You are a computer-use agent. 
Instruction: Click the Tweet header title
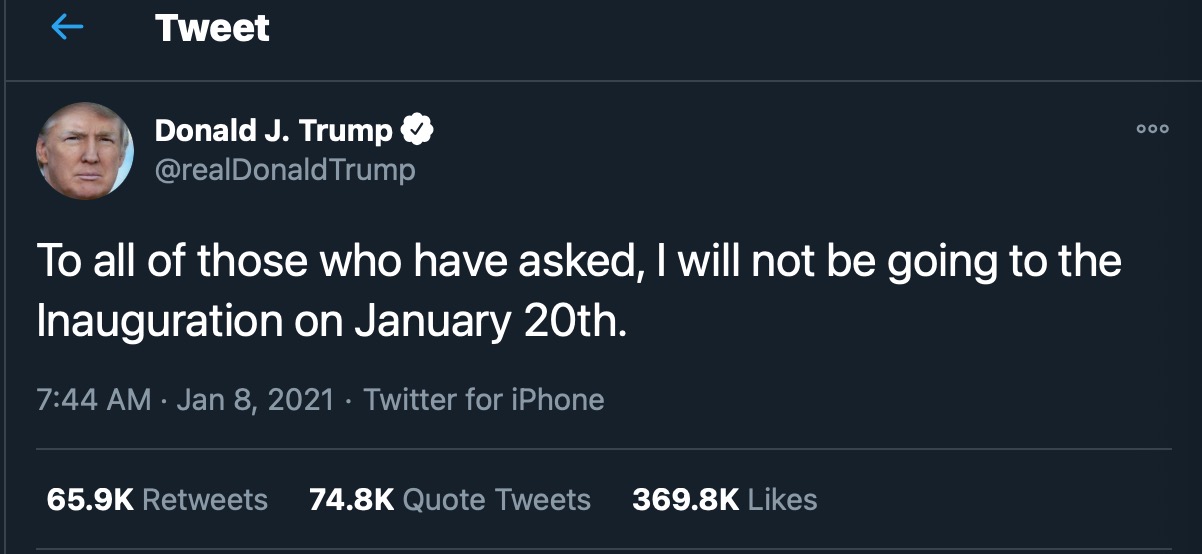pos(212,28)
